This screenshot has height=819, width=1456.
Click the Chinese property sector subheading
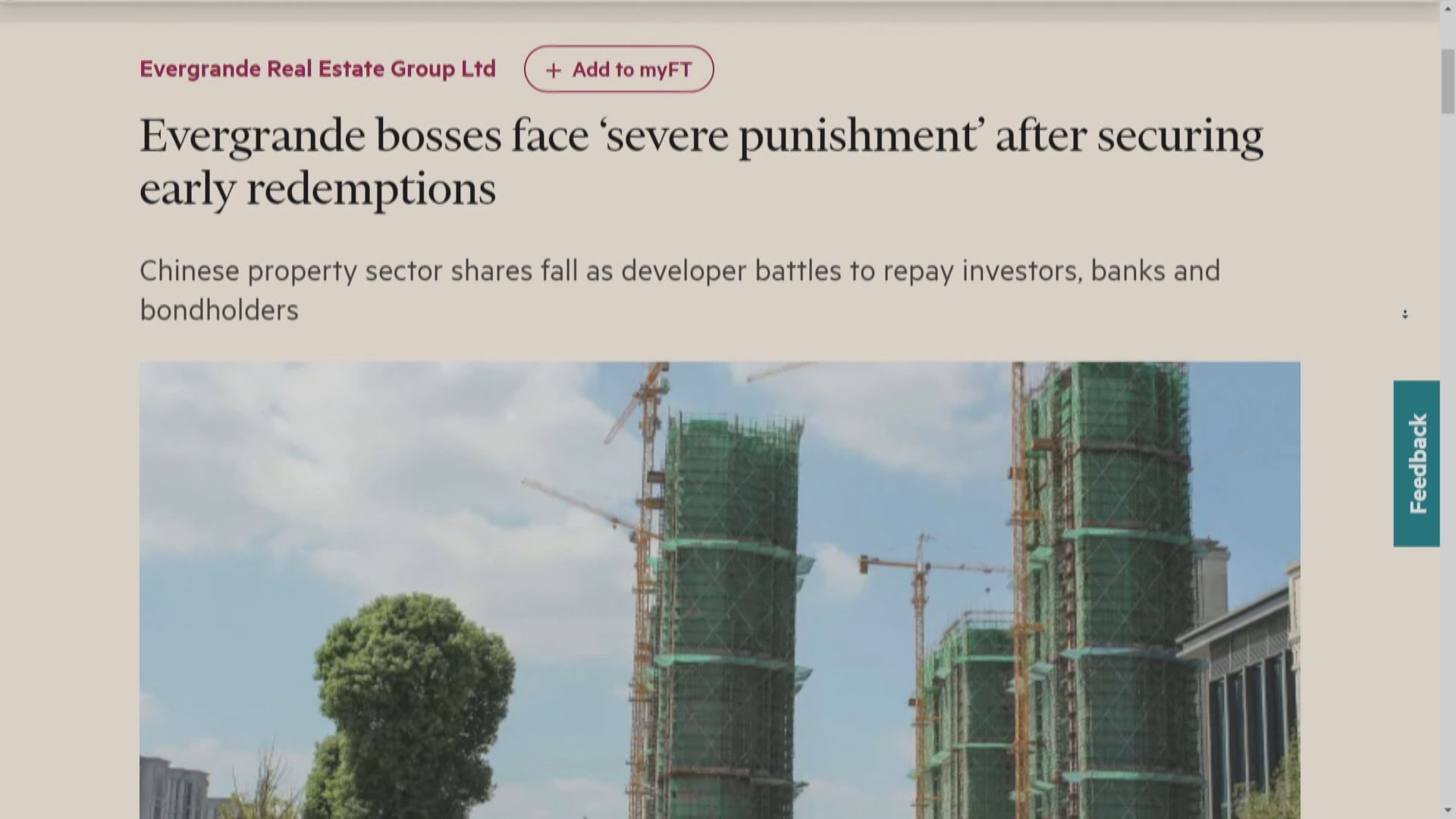(x=679, y=290)
